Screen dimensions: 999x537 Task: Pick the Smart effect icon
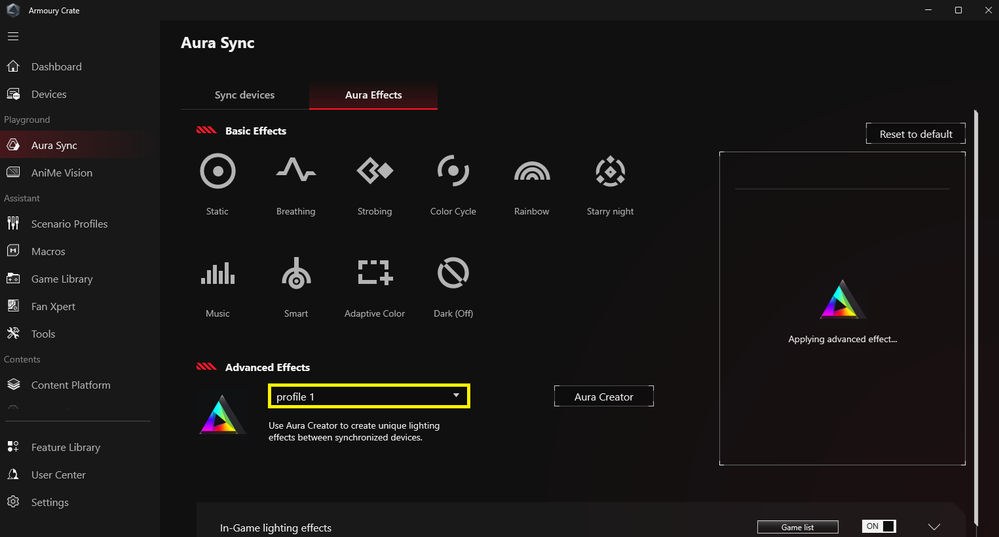pyautogui.click(x=296, y=273)
